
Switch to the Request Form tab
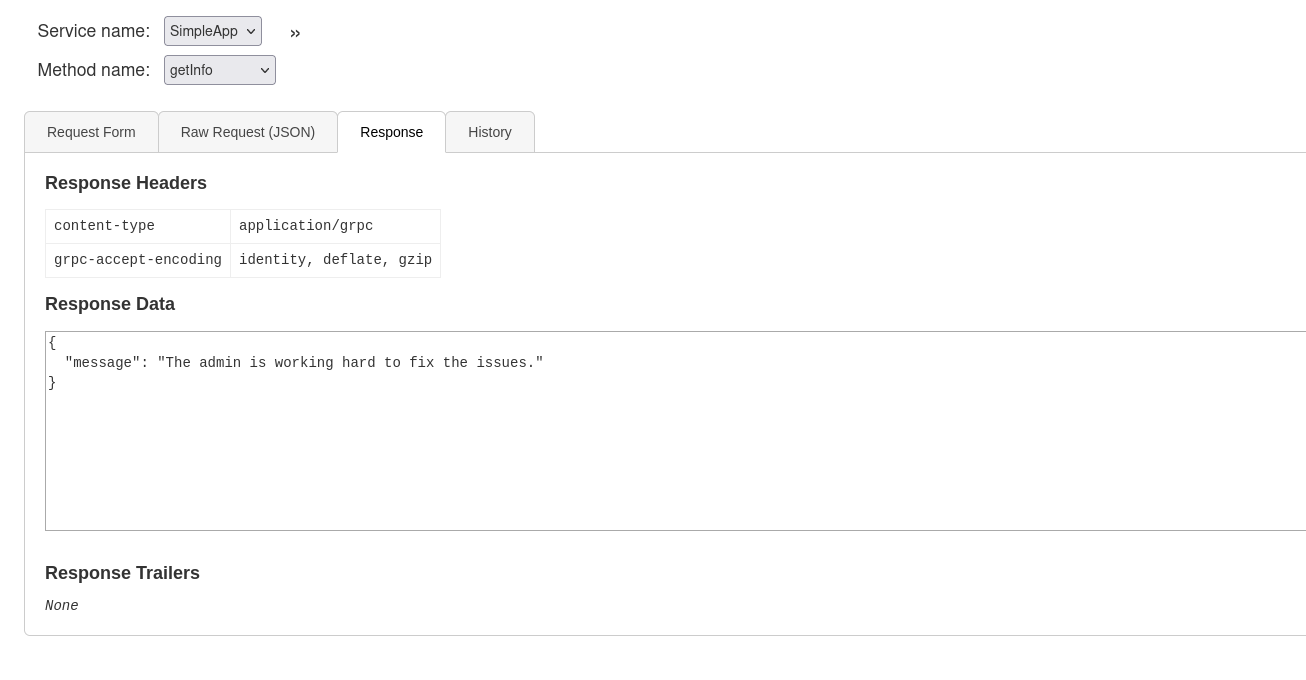tap(91, 132)
